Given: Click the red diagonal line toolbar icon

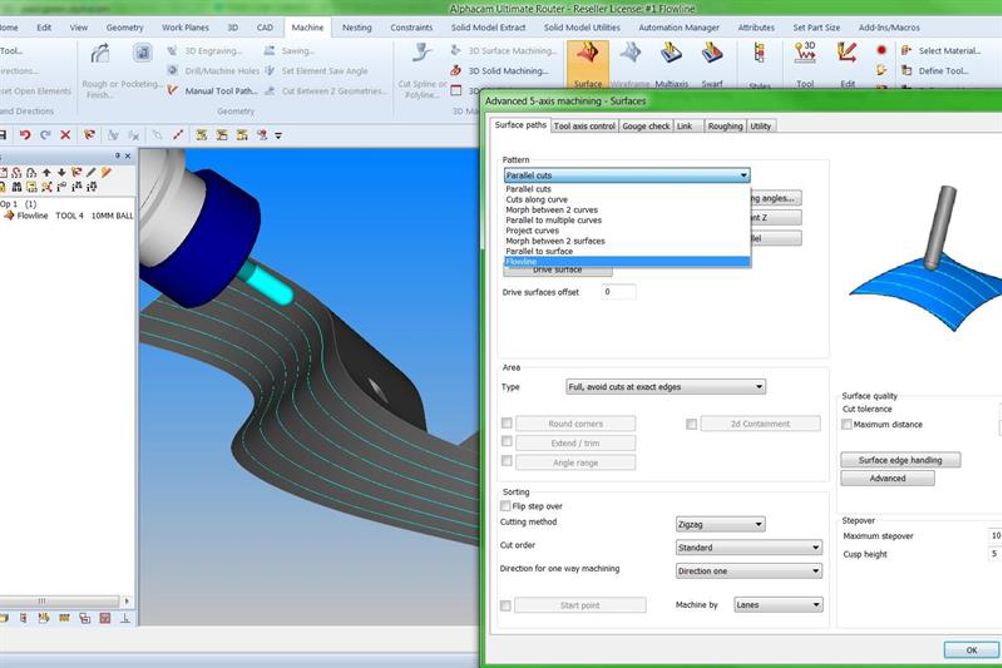Looking at the screenshot, I should [178, 135].
